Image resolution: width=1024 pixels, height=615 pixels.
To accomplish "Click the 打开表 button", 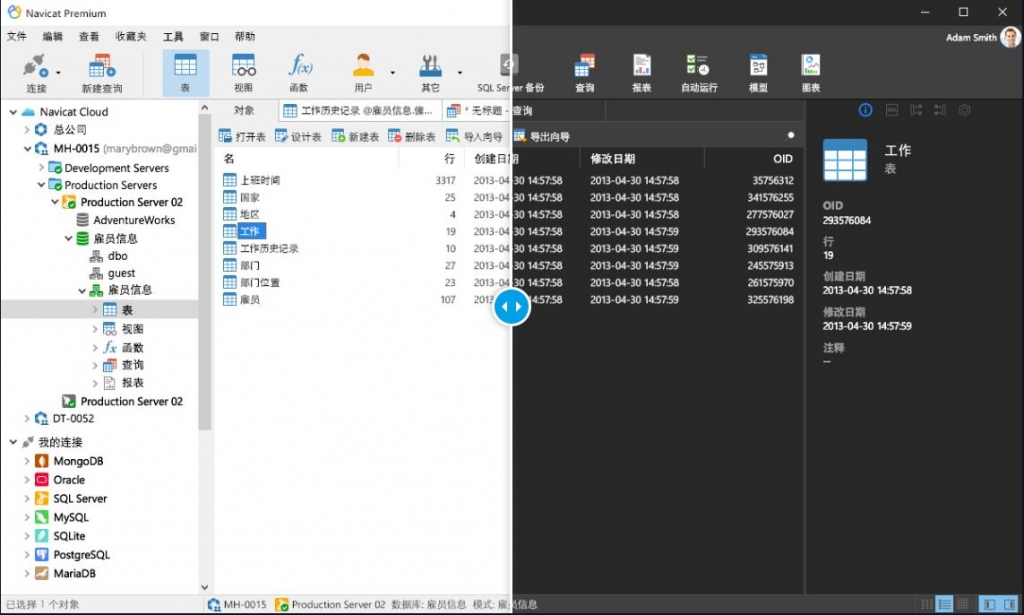I will click(242, 136).
